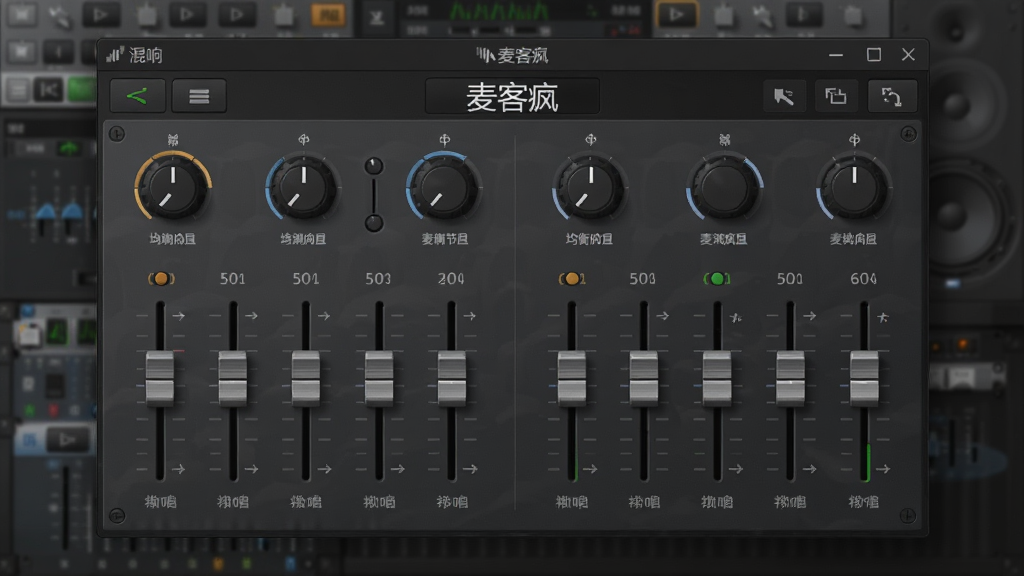Screen dimensions: 1024x576
Task: Click the 503 value above fourth fader
Action: pyautogui.click(x=378, y=279)
